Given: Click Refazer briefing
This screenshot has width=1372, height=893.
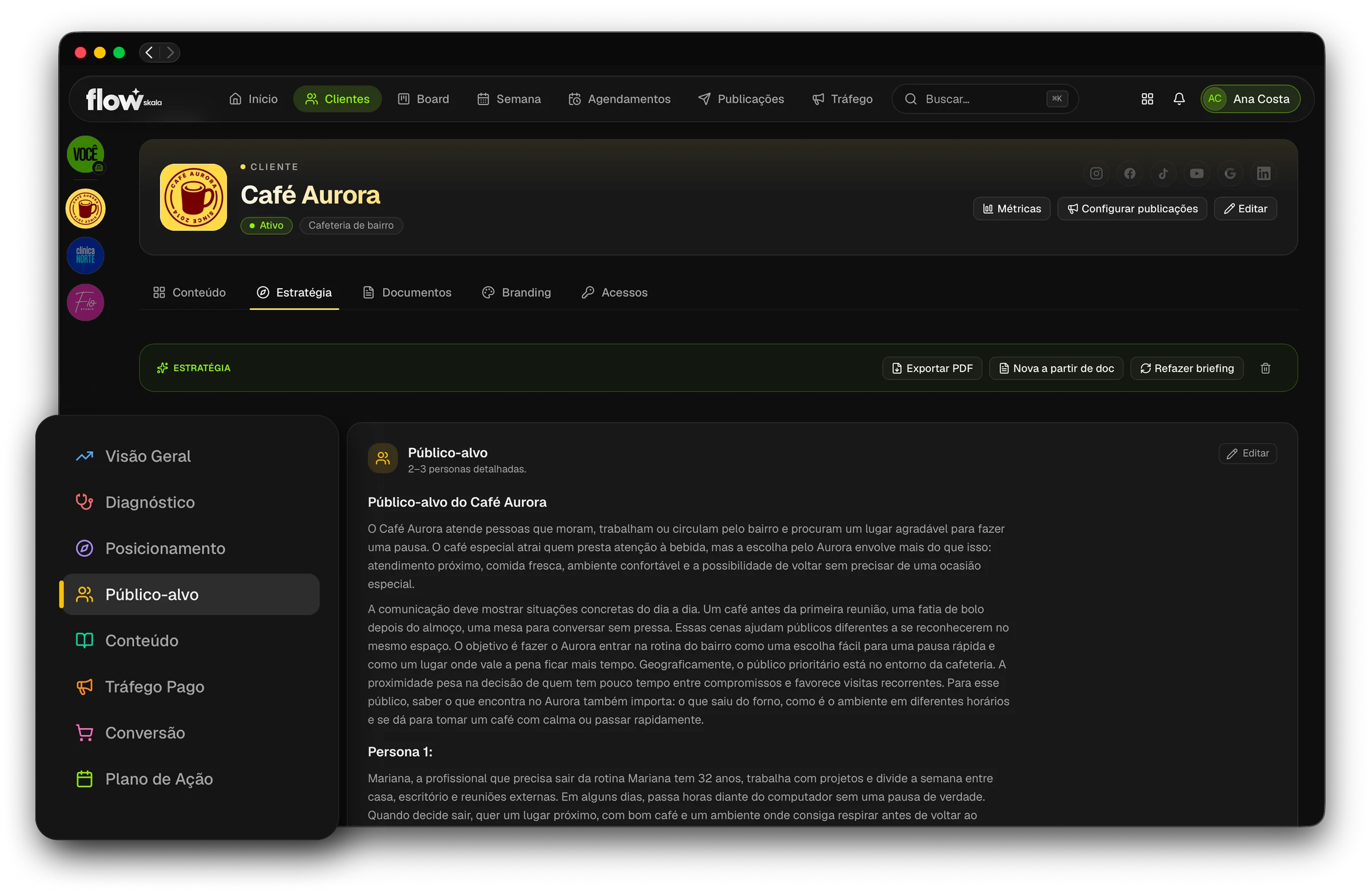Looking at the screenshot, I should 1187,368.
